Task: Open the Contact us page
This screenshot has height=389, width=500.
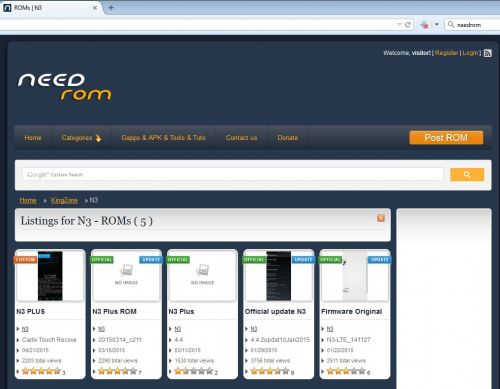Action: point(241,138)
